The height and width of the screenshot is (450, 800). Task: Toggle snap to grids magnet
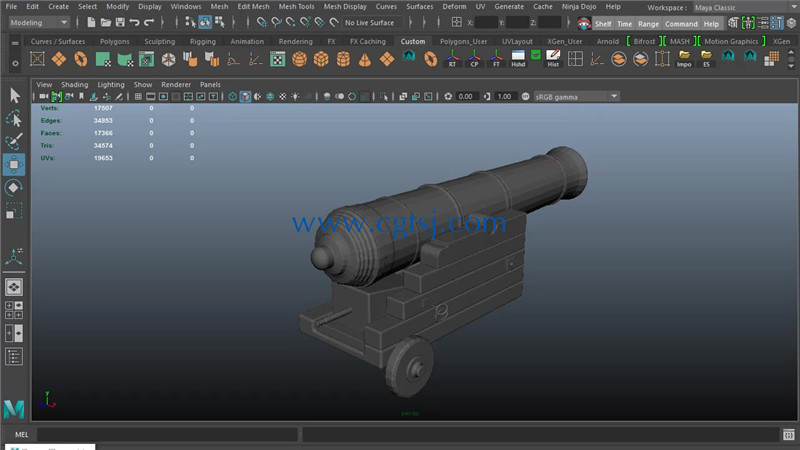coord(262,22)
